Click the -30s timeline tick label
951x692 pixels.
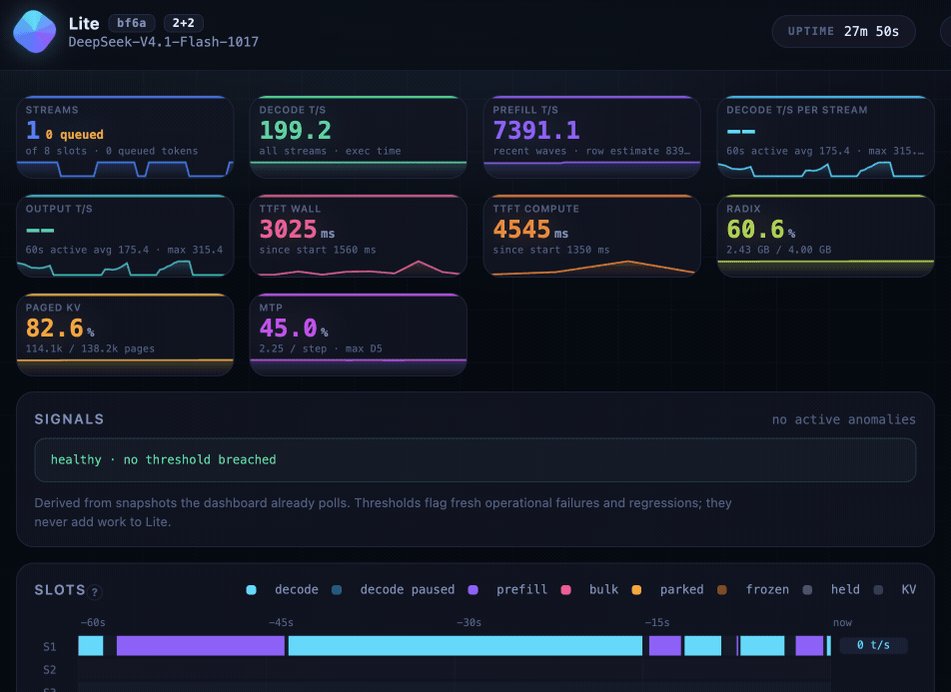pos(469,623)
